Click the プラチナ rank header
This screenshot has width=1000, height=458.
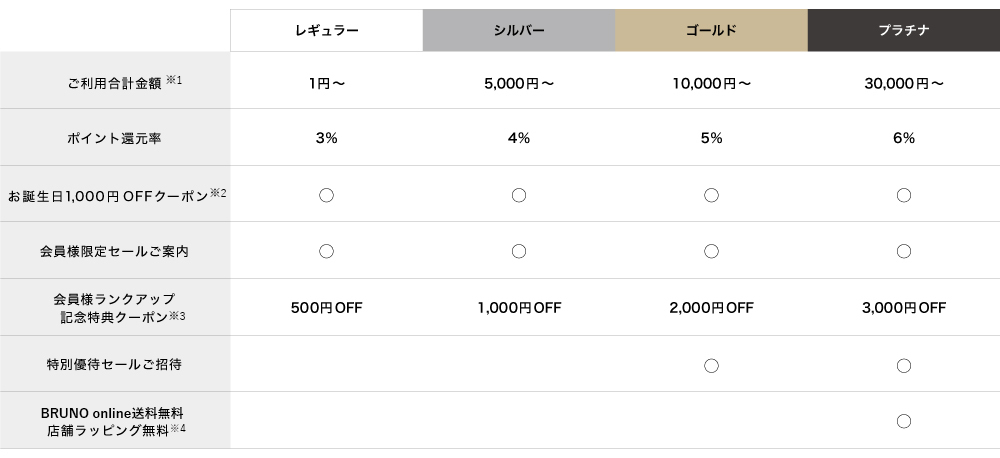click(x=903, y=31)
